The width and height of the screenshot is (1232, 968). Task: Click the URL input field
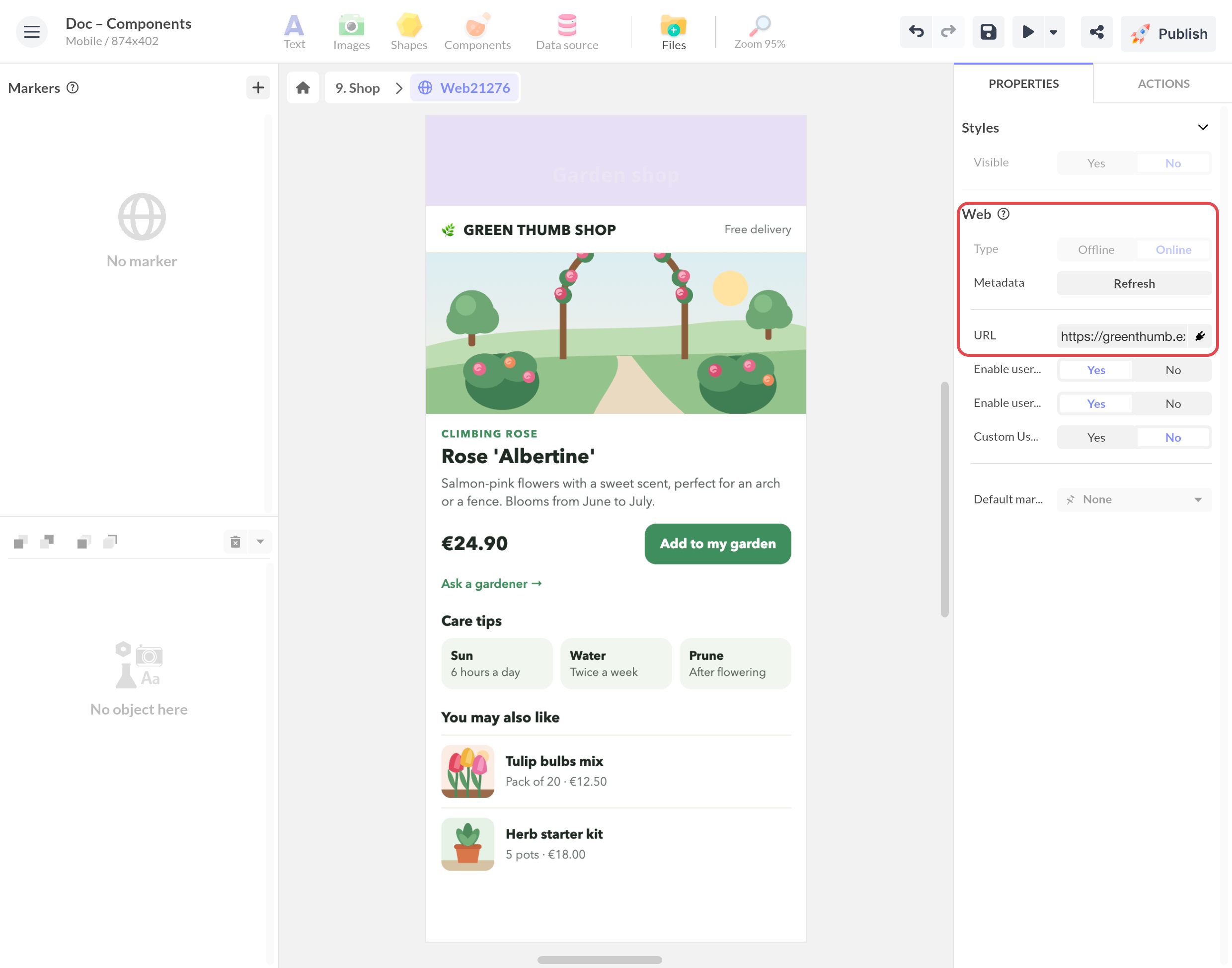coord(1123,336)
